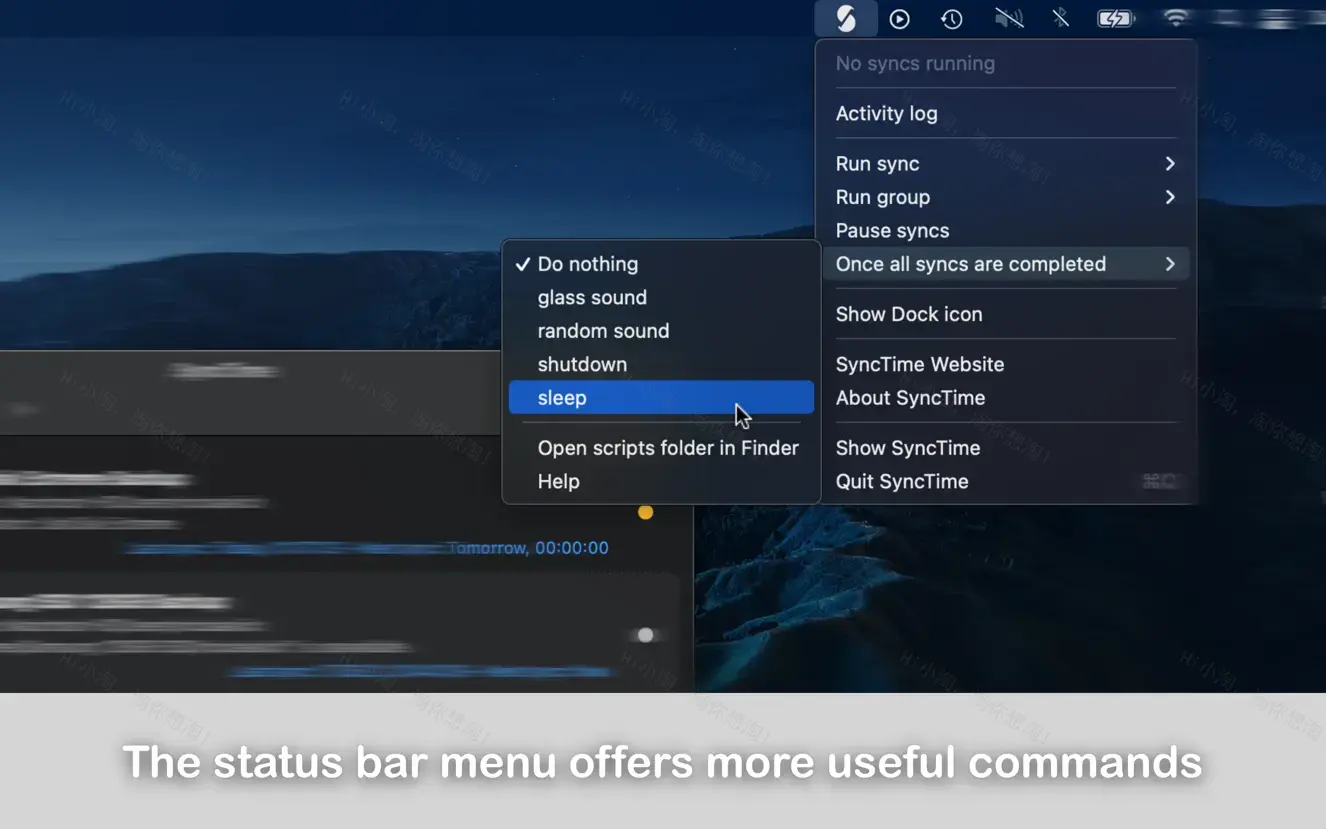Toggle "Show Dock icon" on
This screenshot has height=829, width=1326.
[x=909, y=313]
